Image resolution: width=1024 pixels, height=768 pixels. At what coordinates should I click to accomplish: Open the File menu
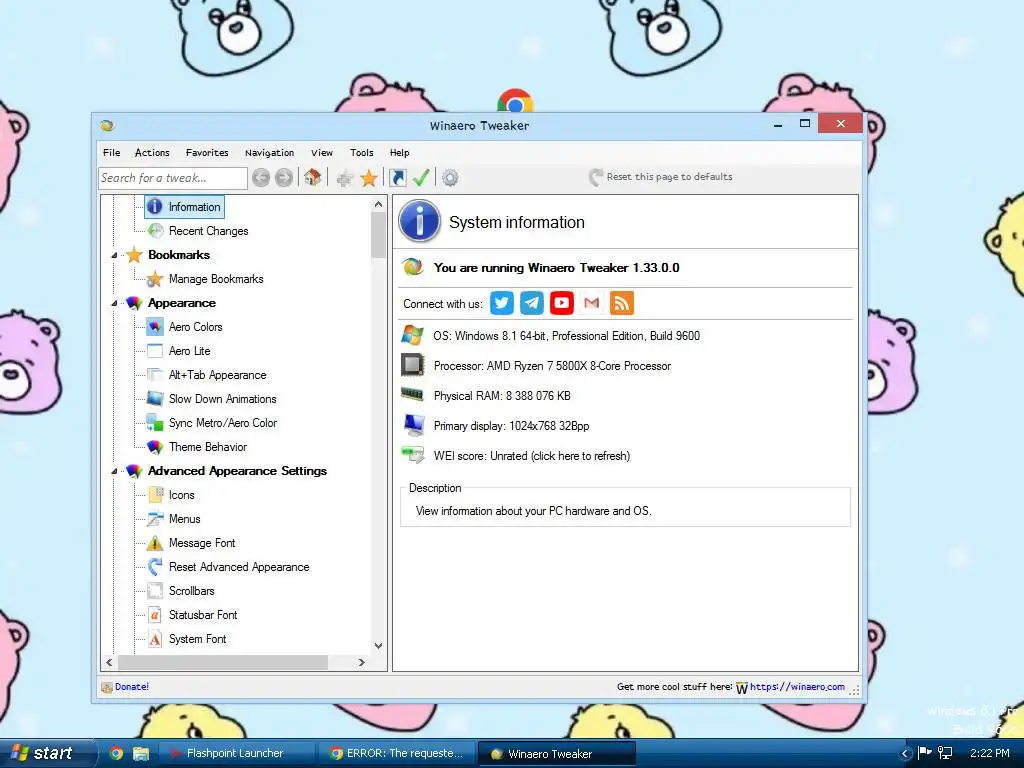[x=112, y=152]
